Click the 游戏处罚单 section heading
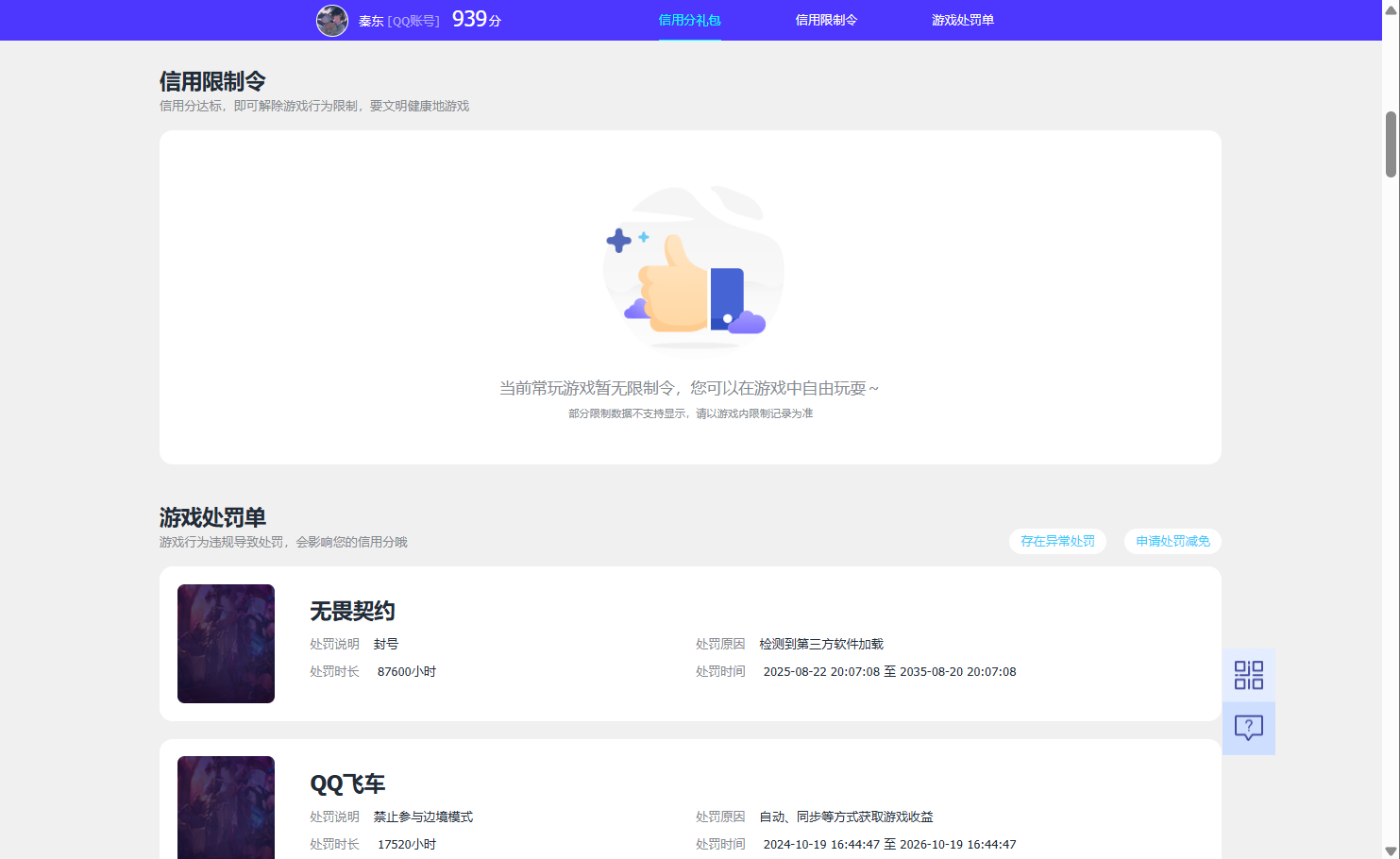Viewport: 1400px width, 859px height. pos(212,517)
